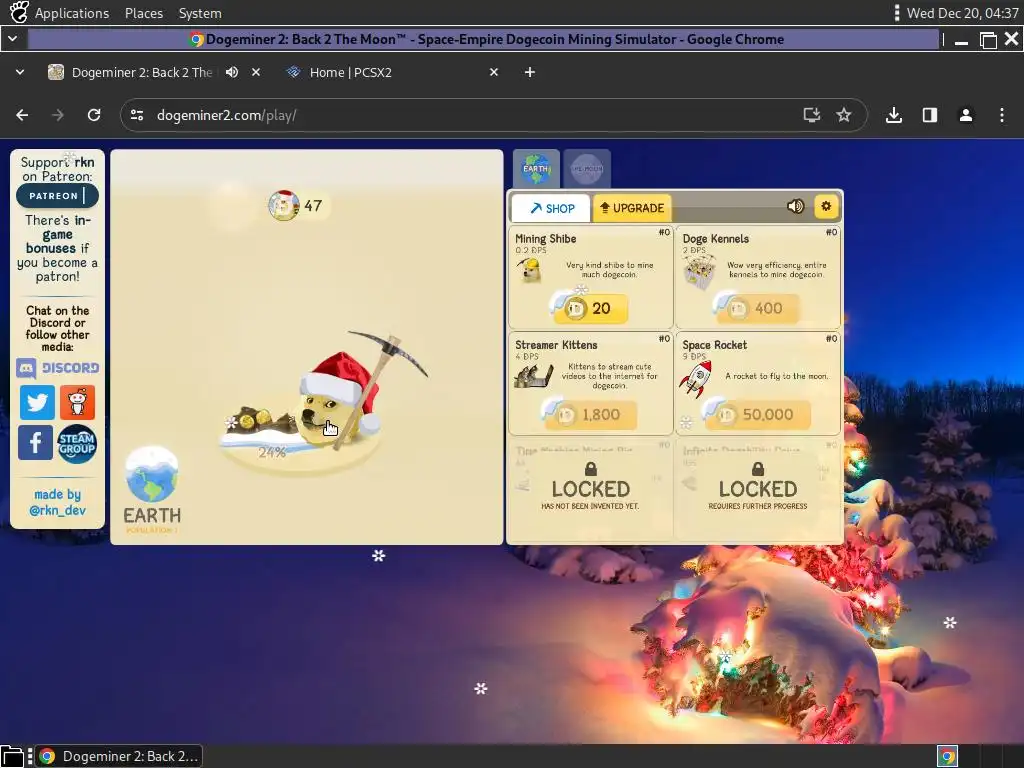This screenshot has height=768, width=1024.
Task: Click the Space Rocket picture
Action: pyautogui.click(x=696, y=377)
